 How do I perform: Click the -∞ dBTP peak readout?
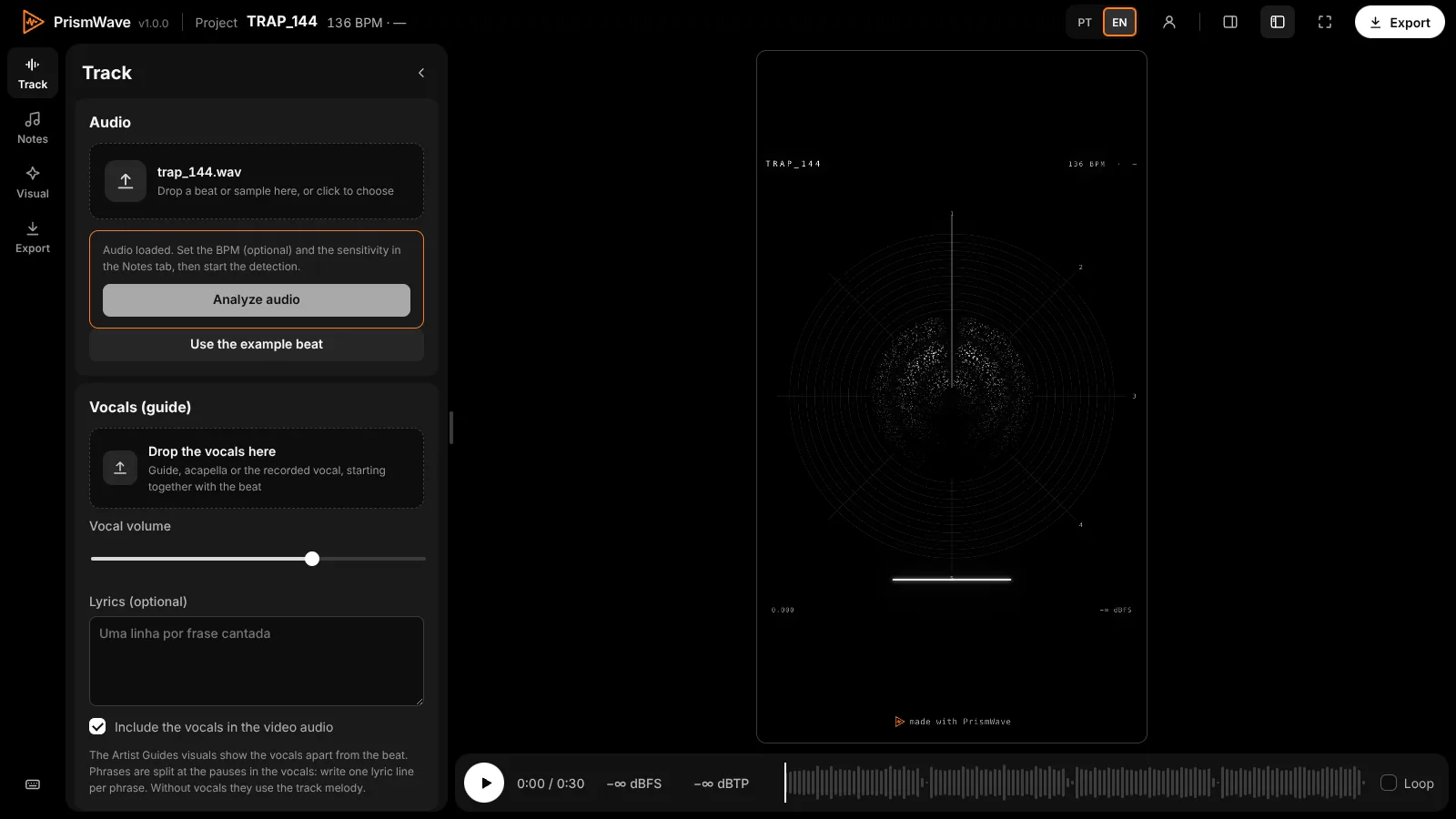722,784
